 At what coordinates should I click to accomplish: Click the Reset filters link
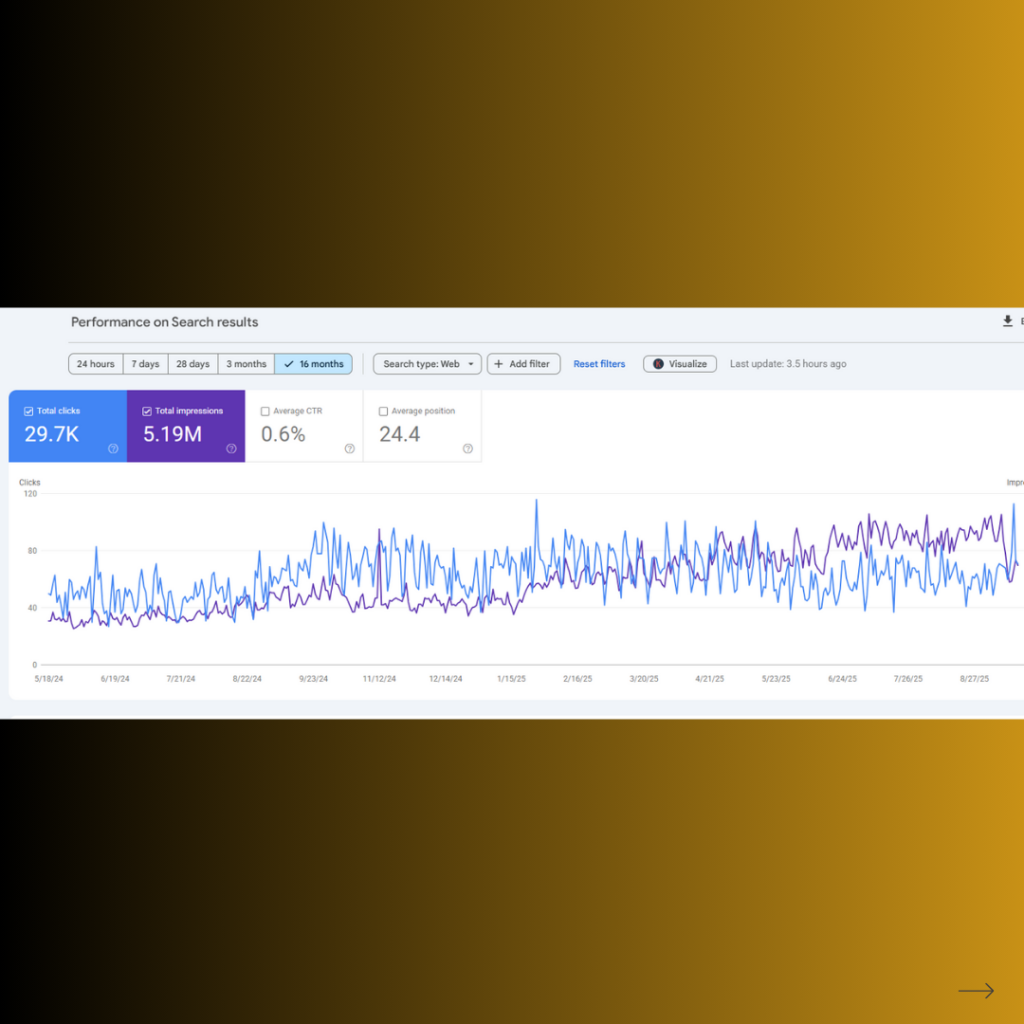coord(599,364)
